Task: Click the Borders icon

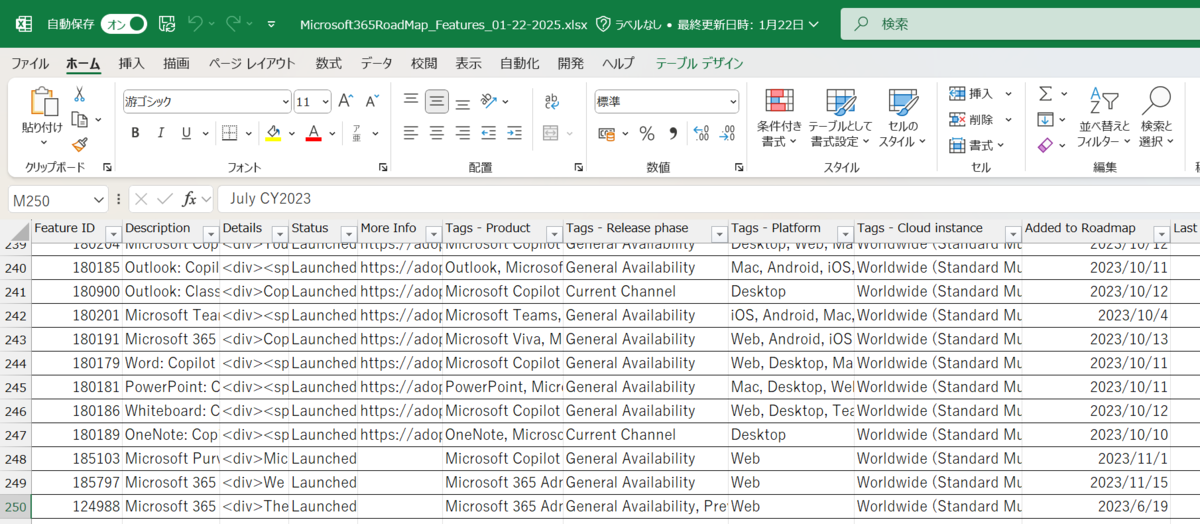Action: click(229, 133)
